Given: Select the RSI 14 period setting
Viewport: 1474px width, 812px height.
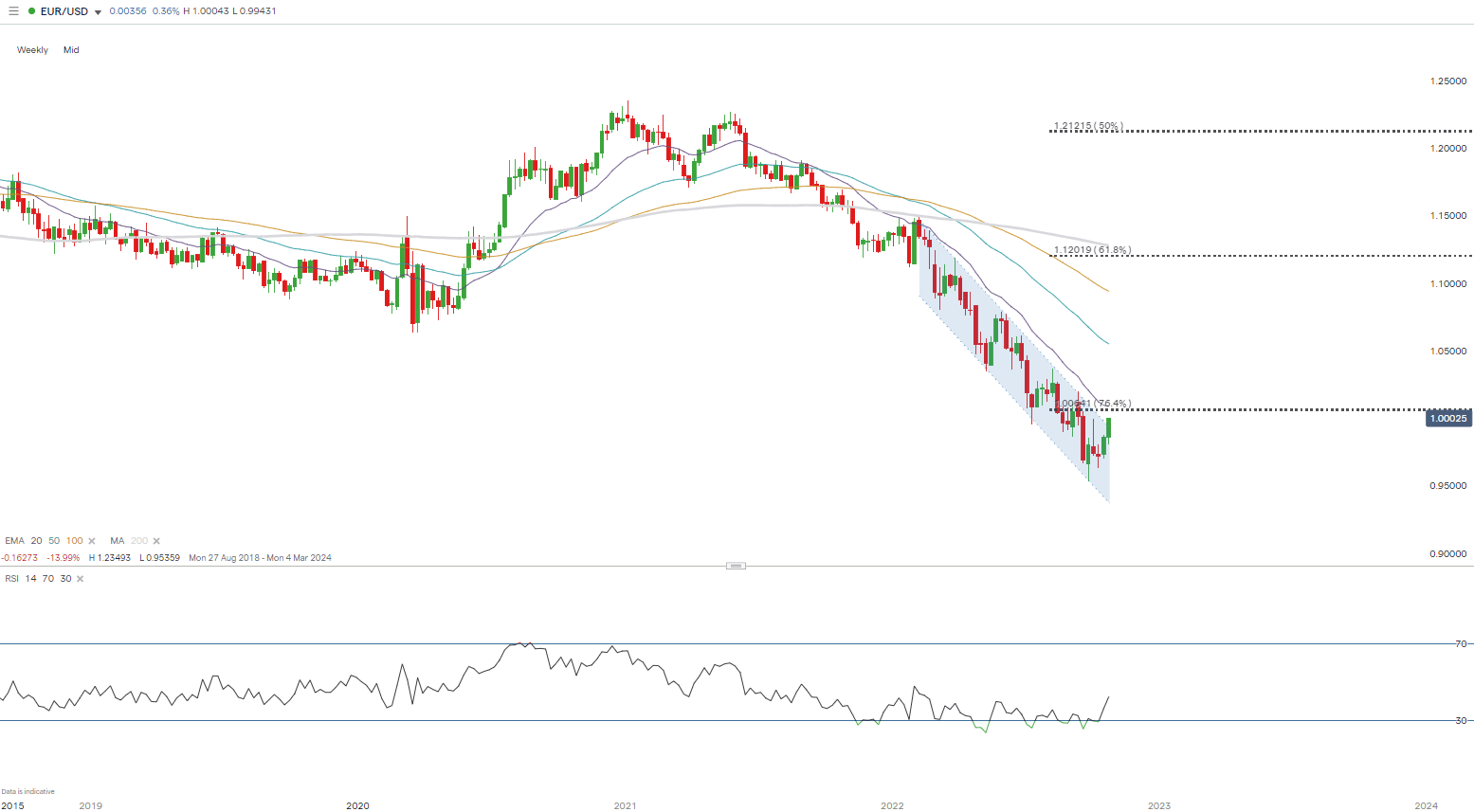Looking at the screenshot, I should click(30, 579).
